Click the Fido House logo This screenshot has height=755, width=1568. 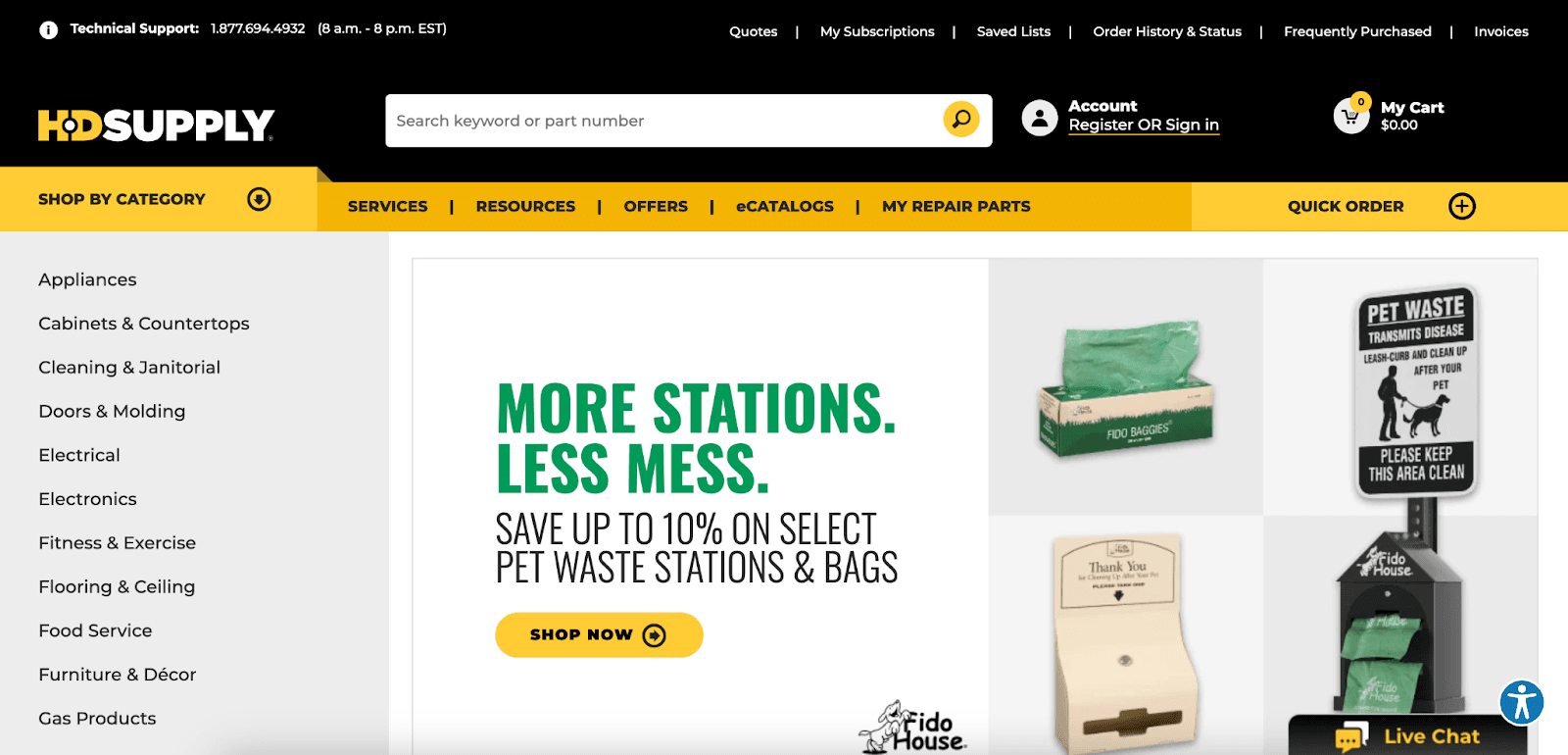pos(913,728)
